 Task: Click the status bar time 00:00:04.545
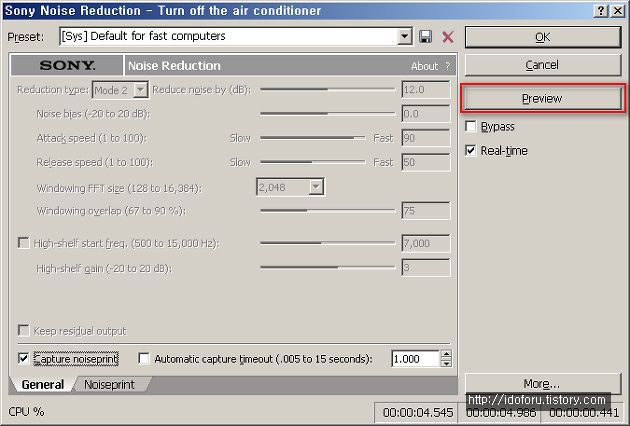[x=417, y=413]
